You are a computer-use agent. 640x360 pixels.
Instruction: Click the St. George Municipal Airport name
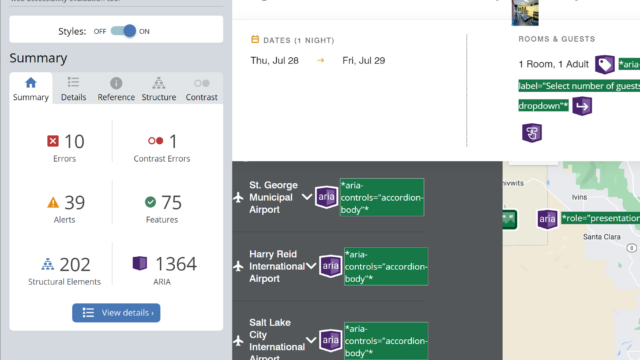[x=273, y=198]
